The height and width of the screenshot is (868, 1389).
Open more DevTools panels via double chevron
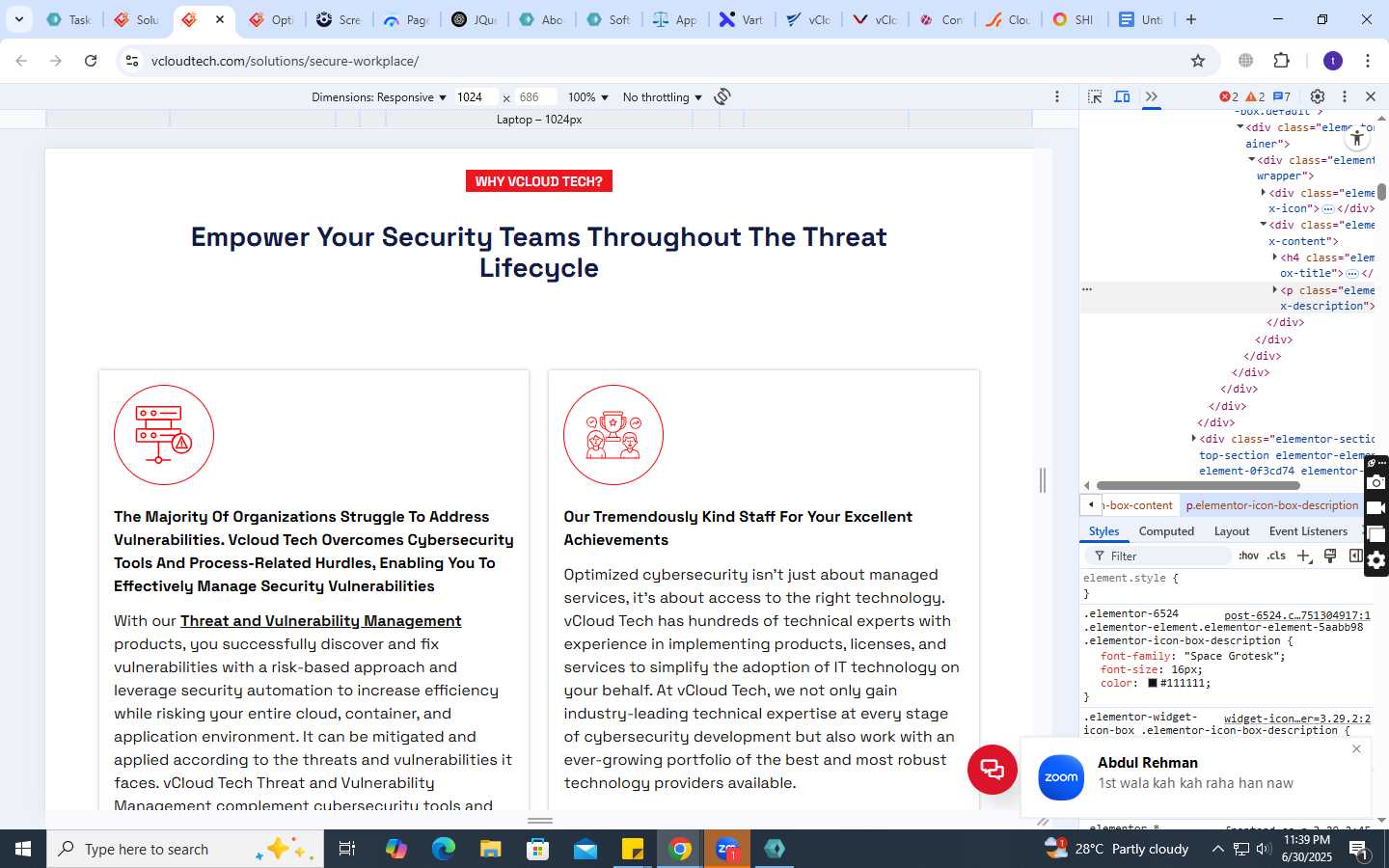pyautogui.click(x=1152, y=96)
